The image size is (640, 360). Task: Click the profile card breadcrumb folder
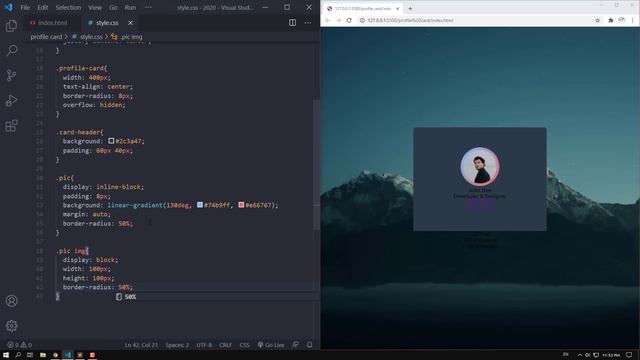46,37
